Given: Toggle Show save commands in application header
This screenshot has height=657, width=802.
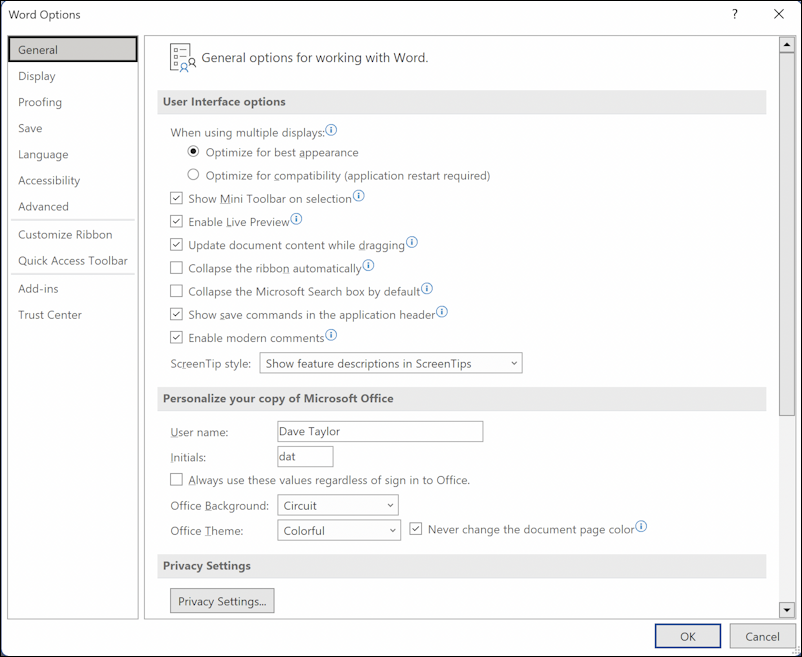Looking at the screenshot, I should click(x=176, y=314).
